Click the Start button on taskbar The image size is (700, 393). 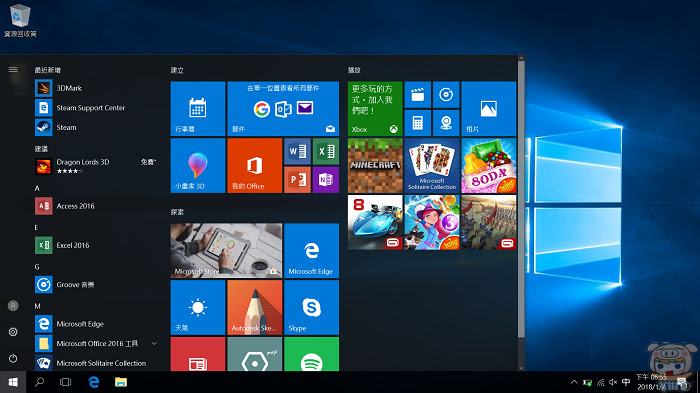click(13, 382)
